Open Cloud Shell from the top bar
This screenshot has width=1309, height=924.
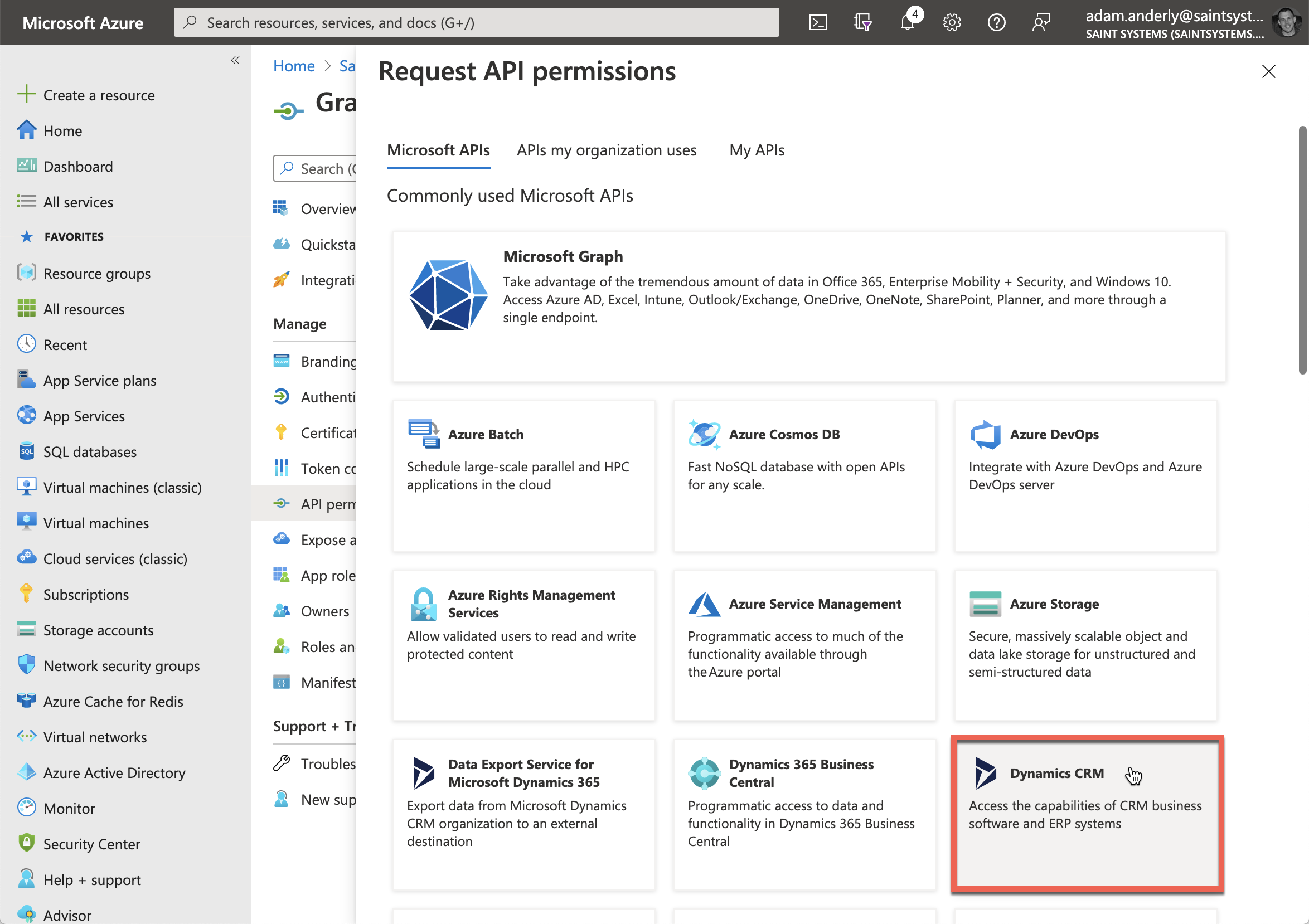tap(818, 23)
